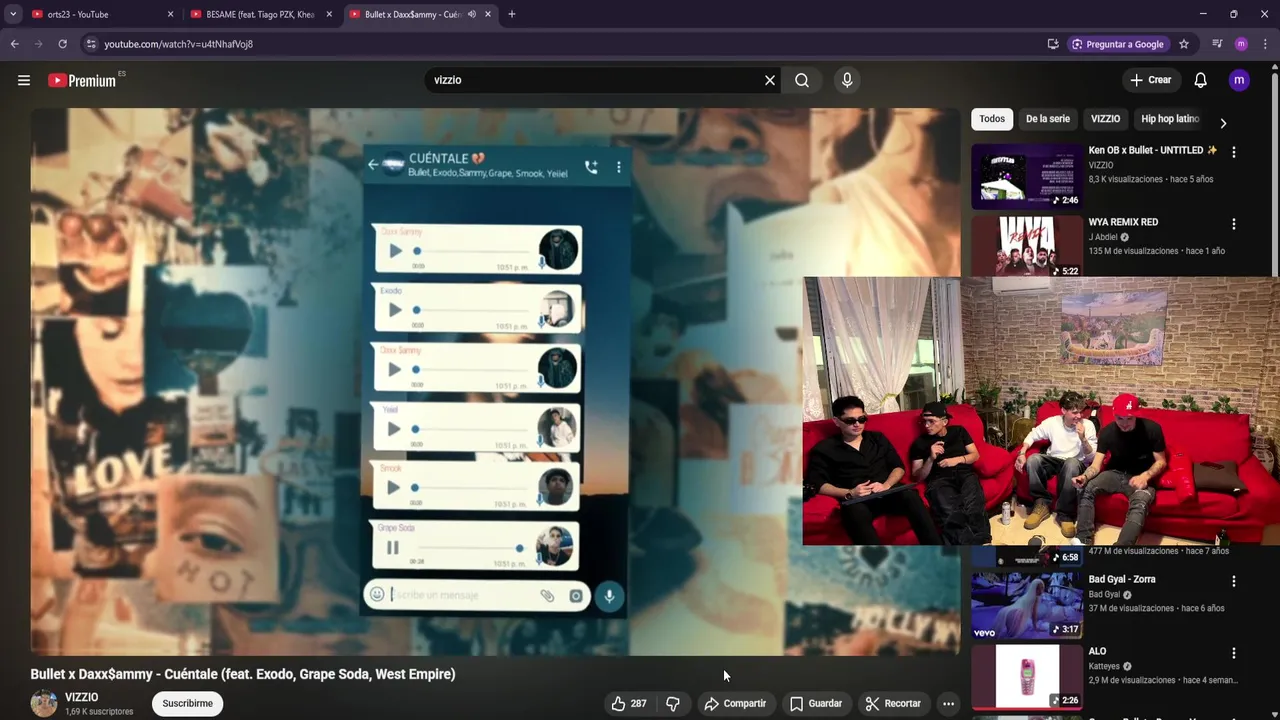View site information icon in address bar

tap(91, 44)
